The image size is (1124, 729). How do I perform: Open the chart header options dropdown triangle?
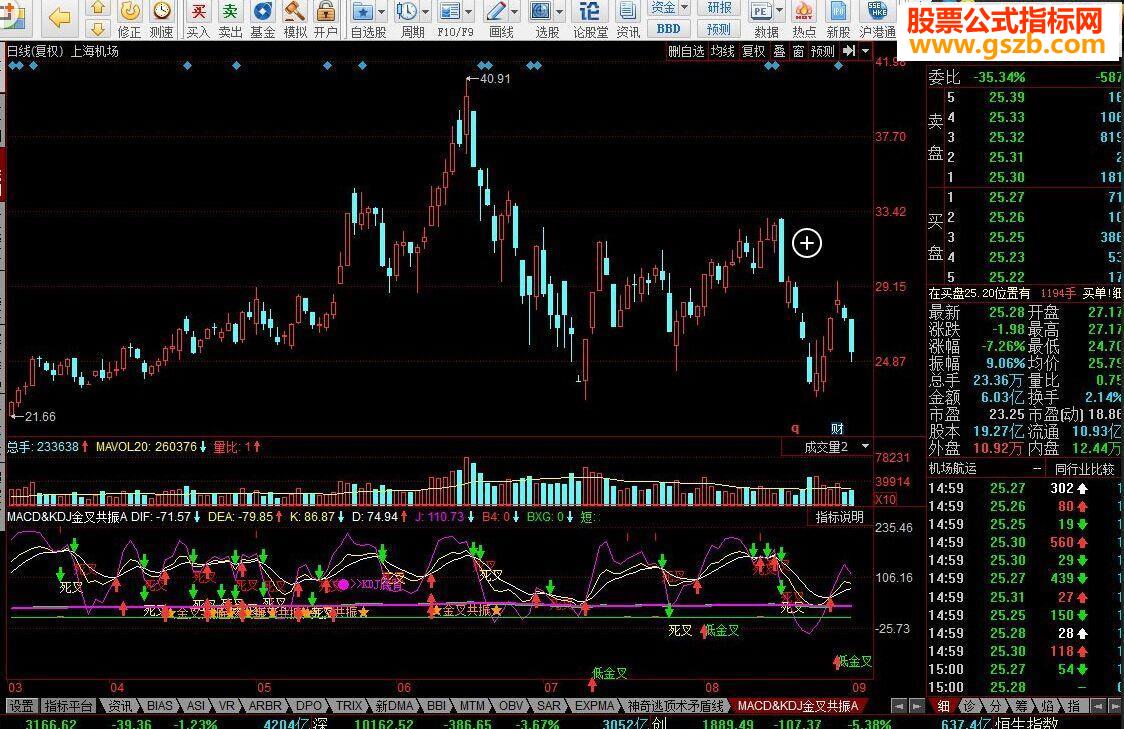click(865, 51)
